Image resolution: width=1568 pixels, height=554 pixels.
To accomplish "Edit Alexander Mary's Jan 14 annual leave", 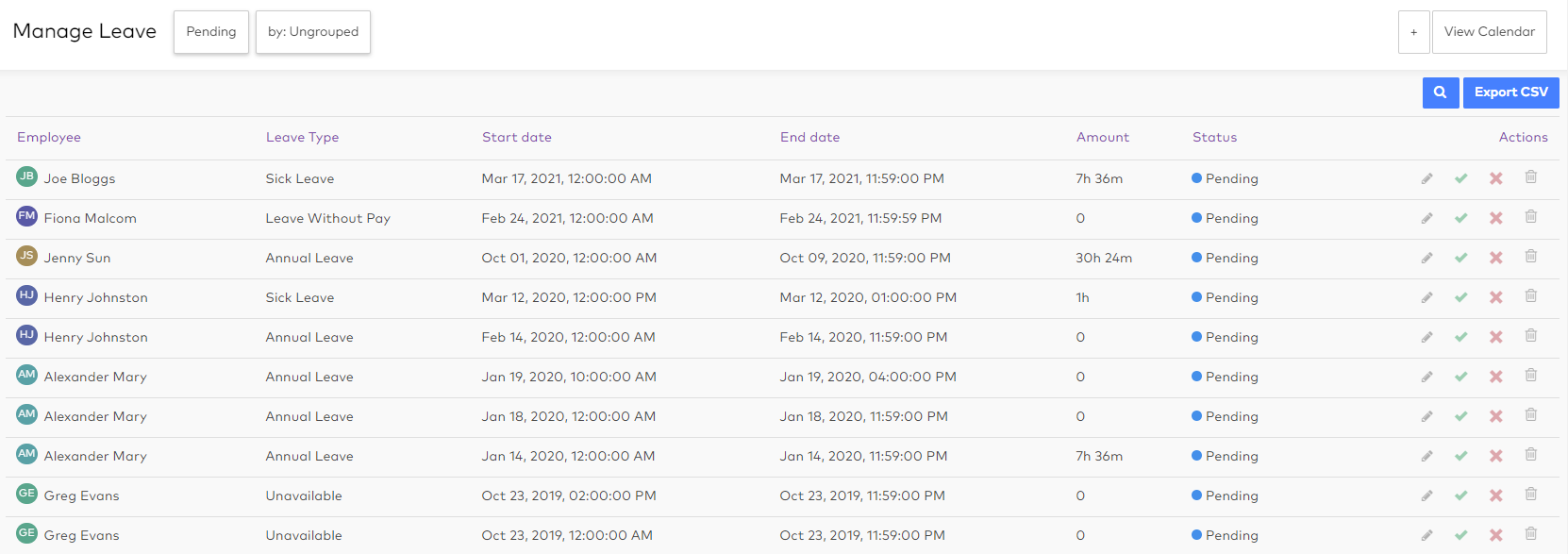I will point(1426,456).
